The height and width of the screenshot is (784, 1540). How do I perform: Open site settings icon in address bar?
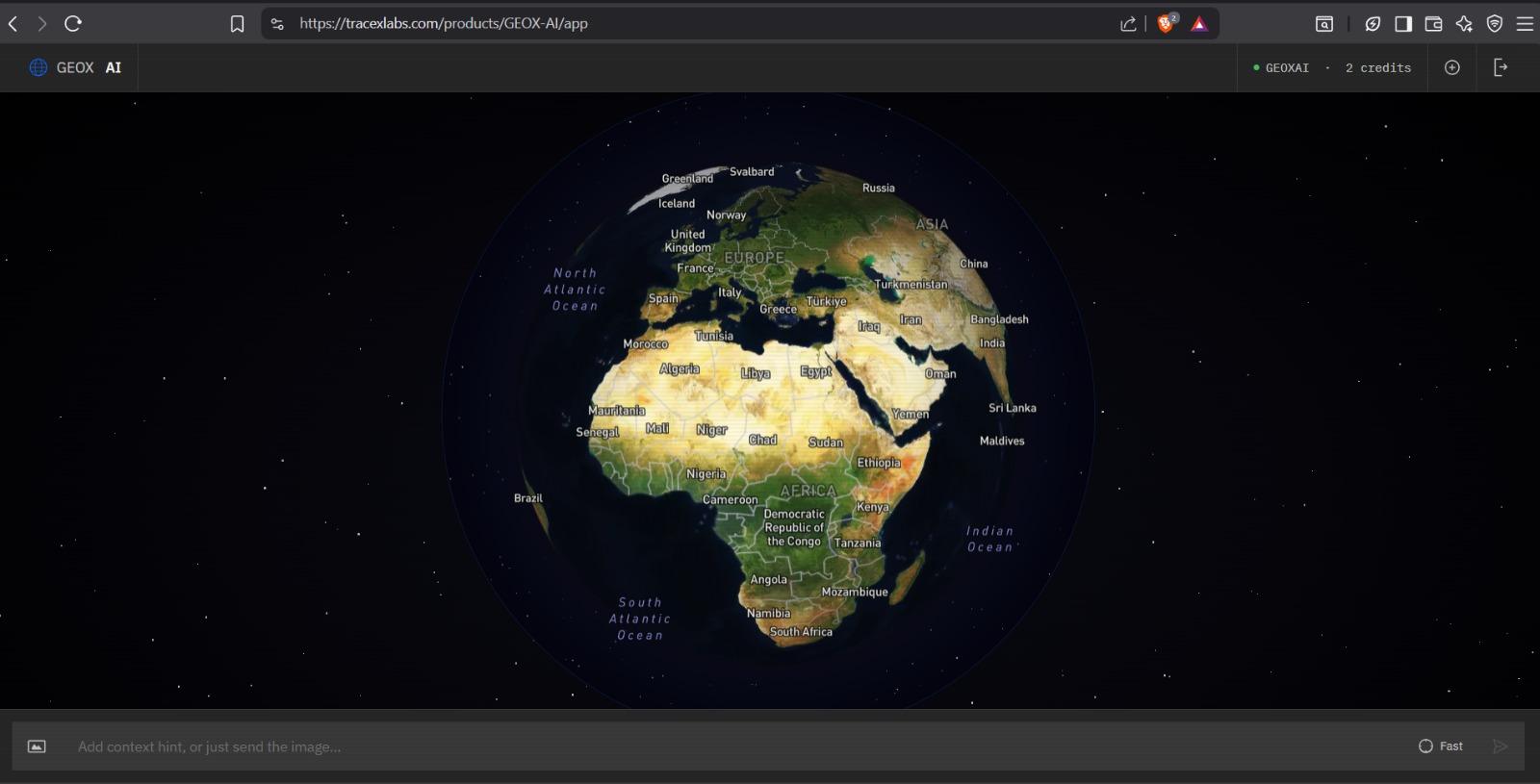277,24
